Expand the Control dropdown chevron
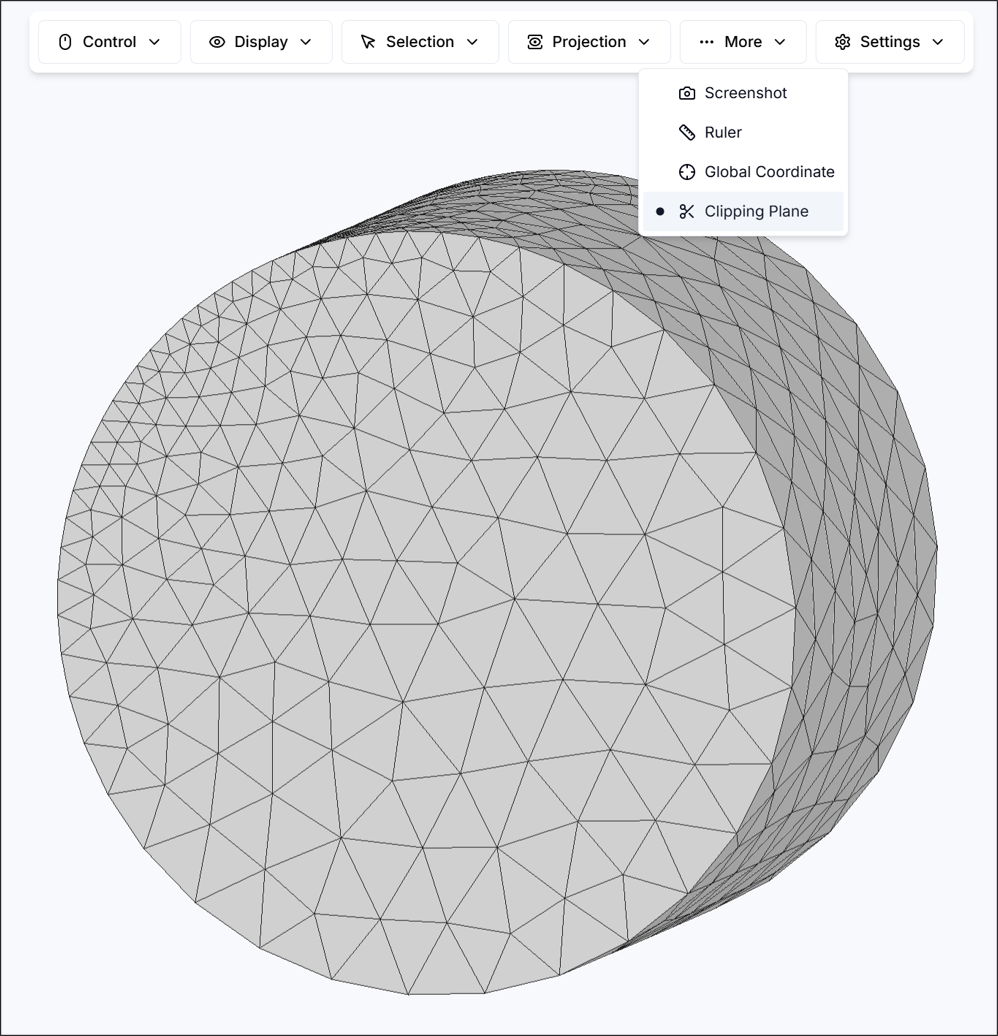Viewport: 998px width, 1036px height. 156,43
